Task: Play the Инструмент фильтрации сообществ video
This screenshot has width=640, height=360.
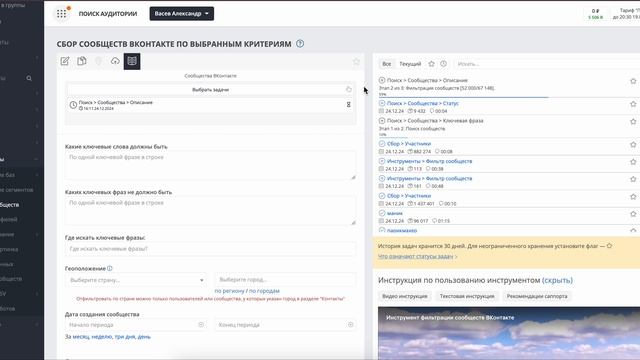Action: click(509, 333)
